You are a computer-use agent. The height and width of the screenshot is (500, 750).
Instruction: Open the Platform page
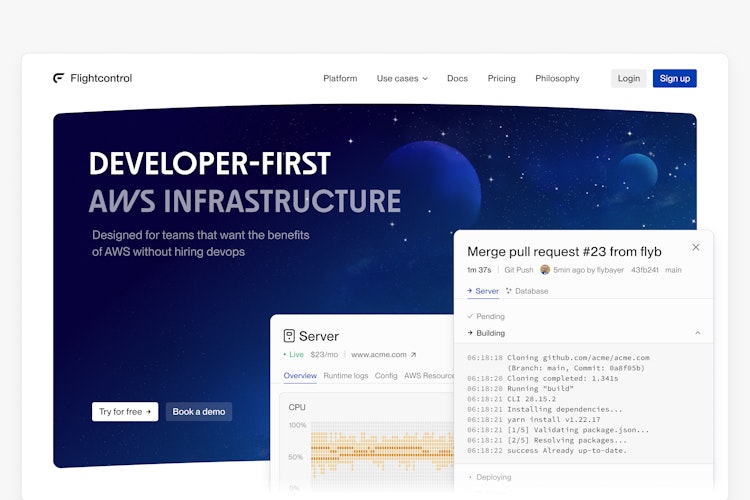[340, 78]
